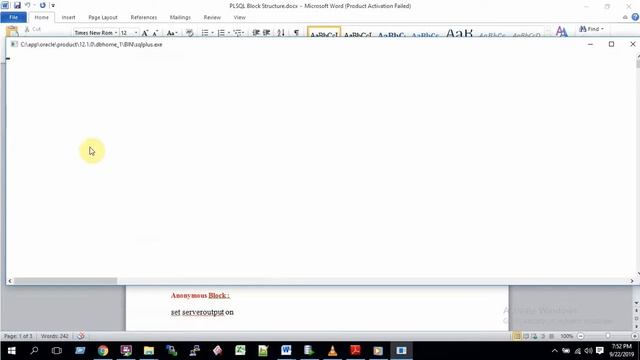This screenshot has height=360, width=640.
Task: Switch to Print Layout view button
Action: [x=517, y=336]
